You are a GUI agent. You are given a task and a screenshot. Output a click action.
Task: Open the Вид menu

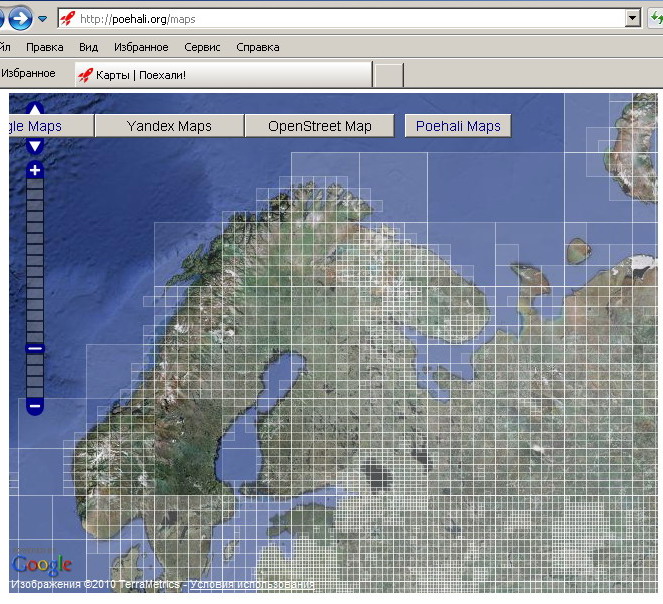88,47
